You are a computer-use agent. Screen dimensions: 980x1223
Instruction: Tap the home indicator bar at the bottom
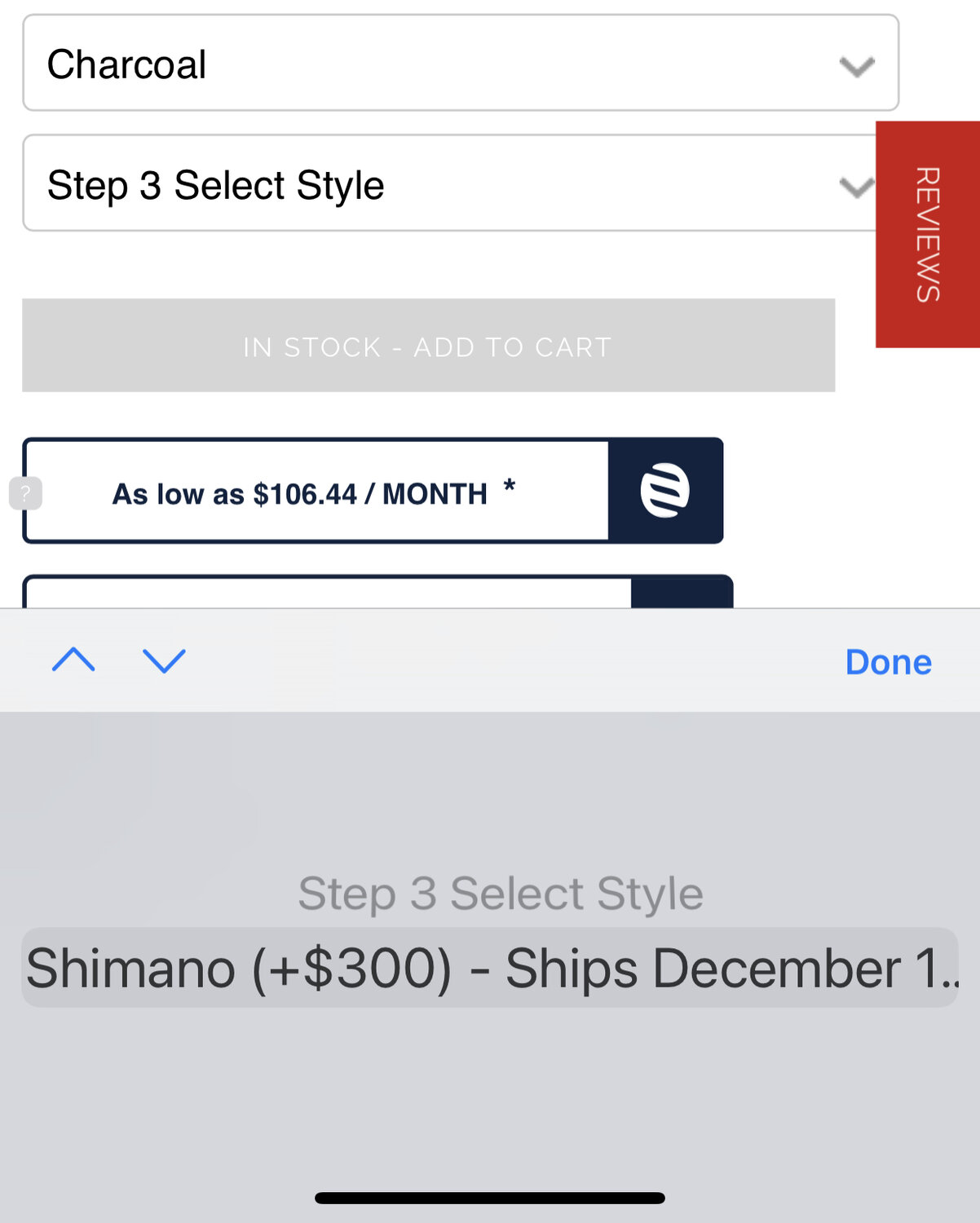pos(489,1198)
